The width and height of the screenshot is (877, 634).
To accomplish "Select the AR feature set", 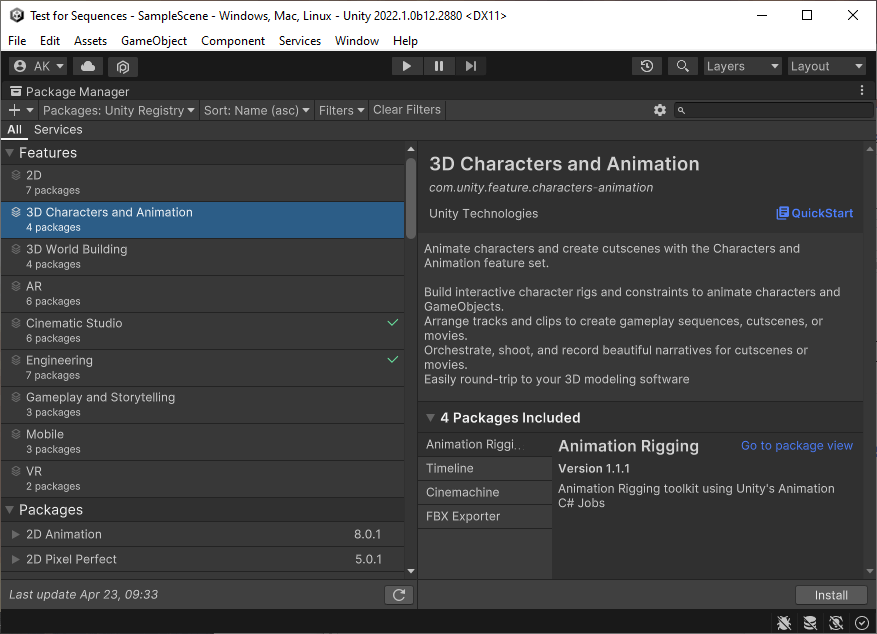I will coord(202,294).
